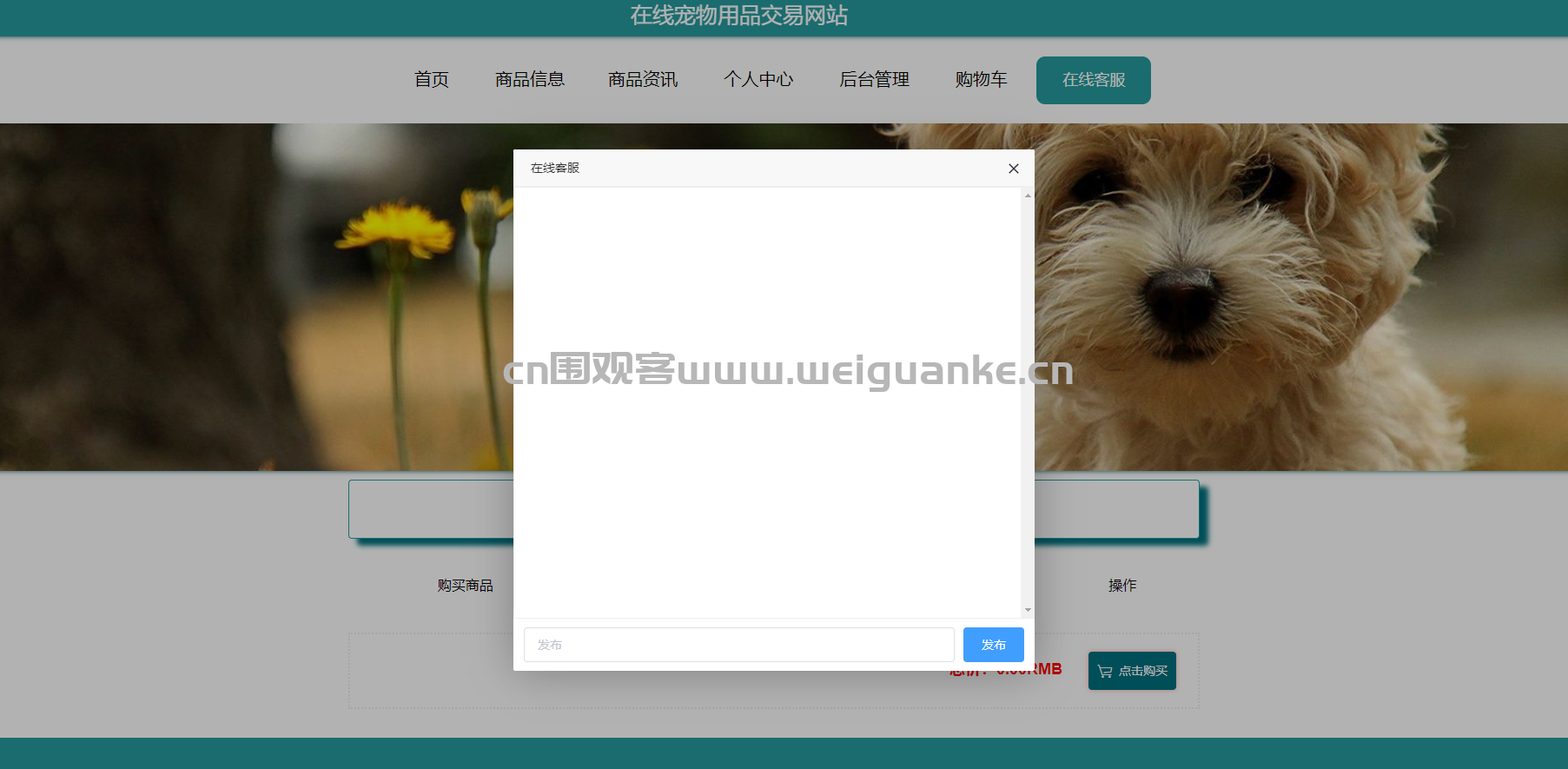This screenshot has height=769, width=1568.
Task: Click the empty chat message area
Action: click(767, 402)
